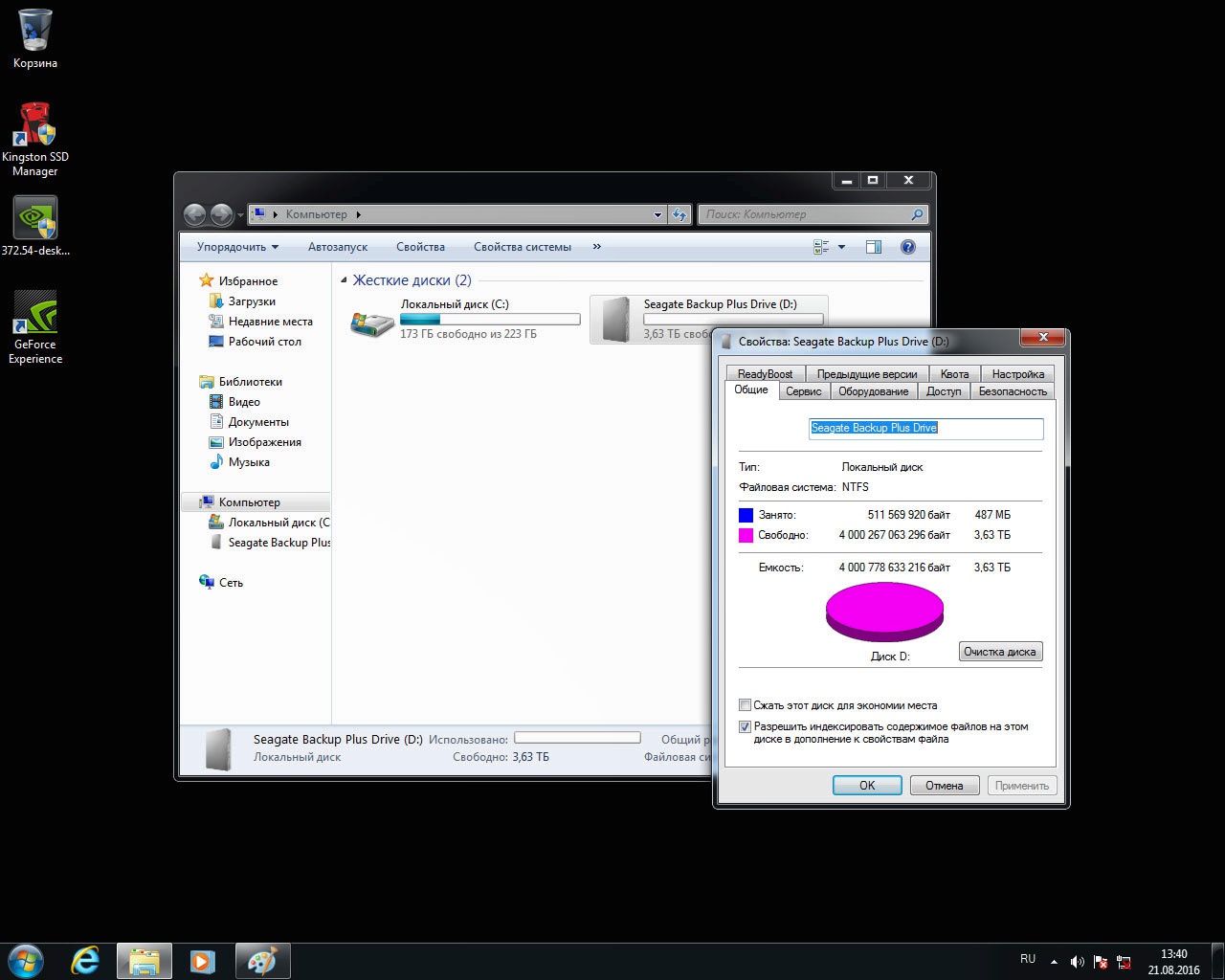
Task: Click the network tray icon
Action: (x=1125, y=962)
